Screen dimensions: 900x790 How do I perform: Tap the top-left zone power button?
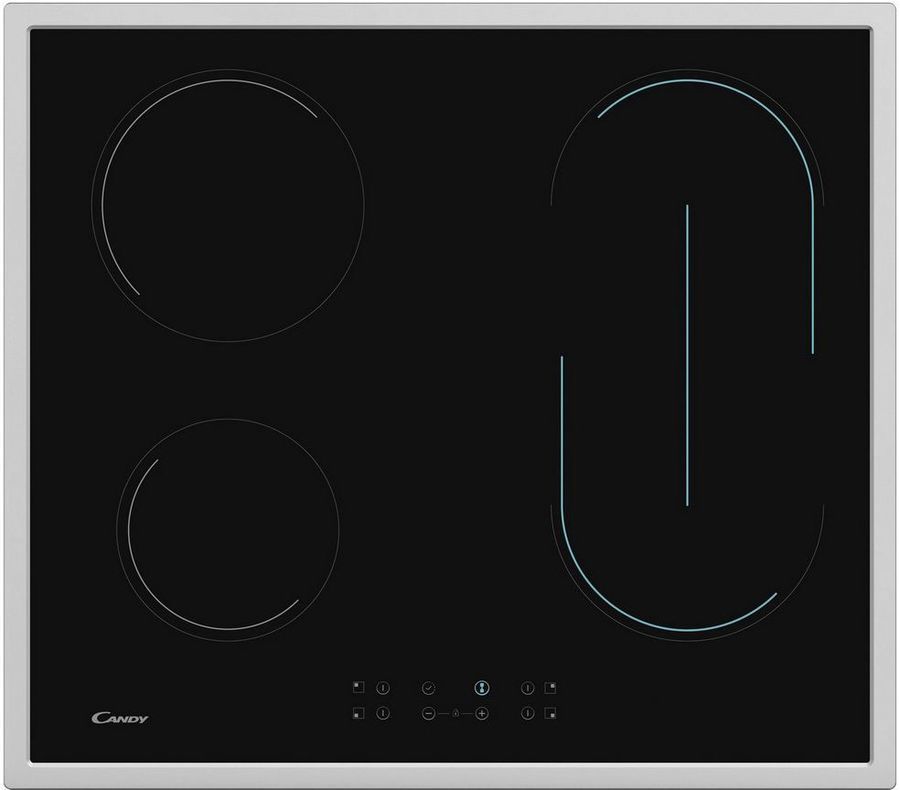pos(383,687)
